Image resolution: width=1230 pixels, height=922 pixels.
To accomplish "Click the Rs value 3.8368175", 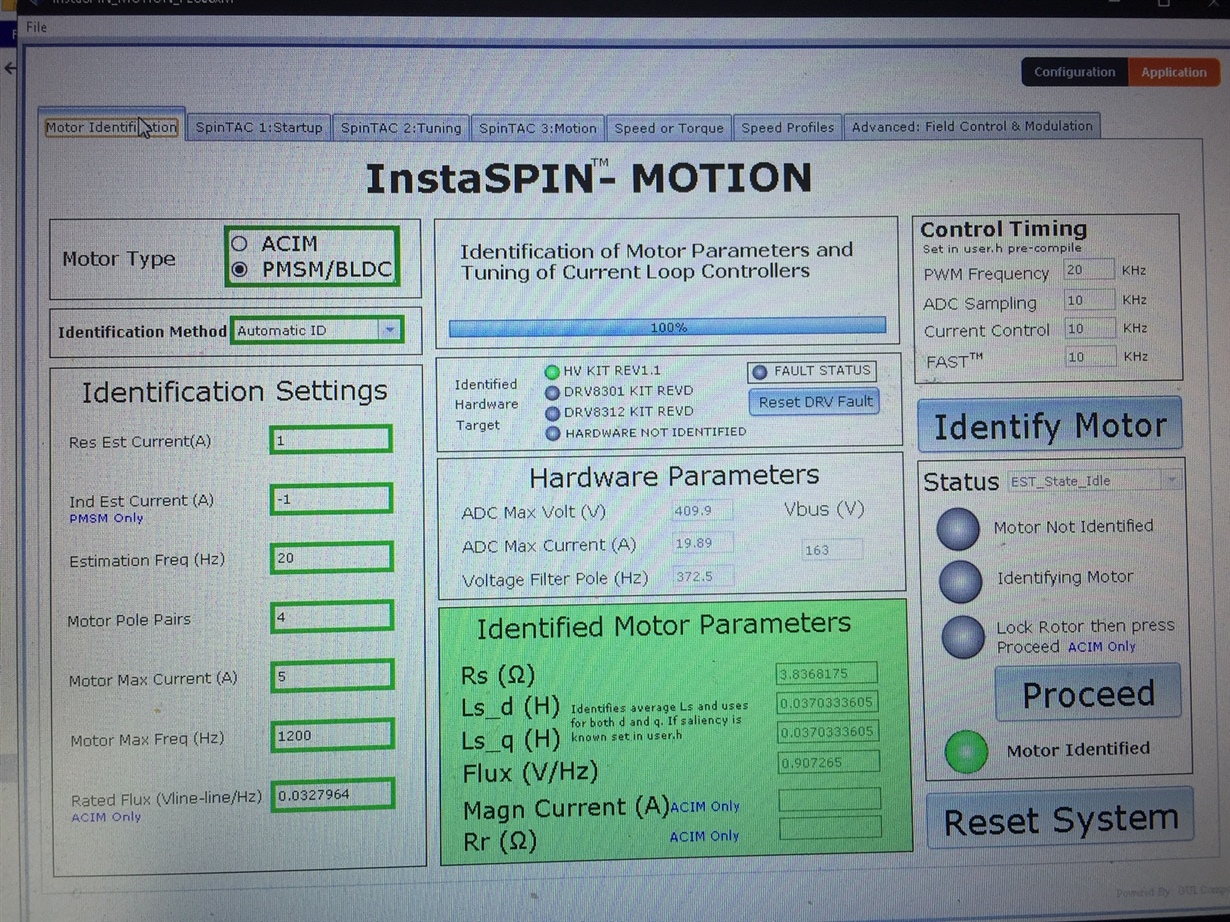I will pyautogui.click(x=826, y=673).
